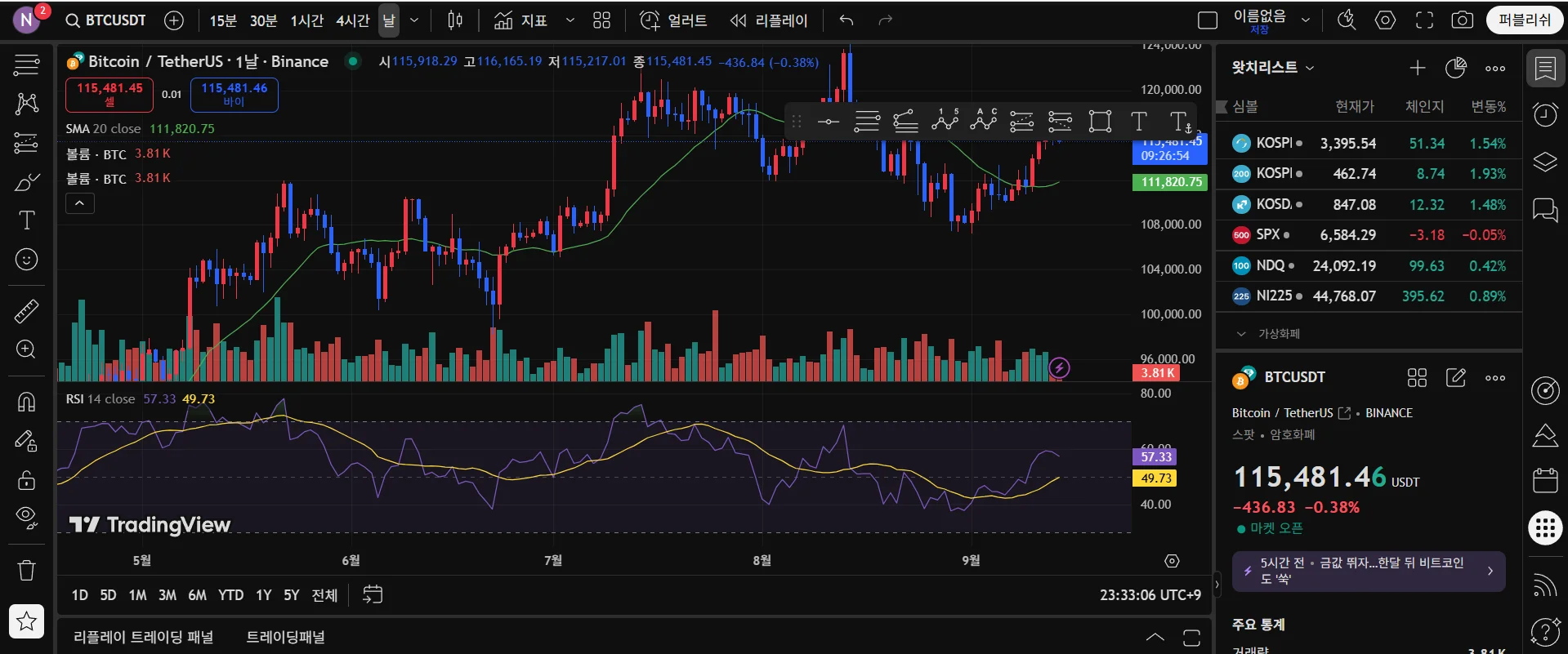Click the 23:33:06 UTC+9 timezone clock
Viewport: 1568px width, 654px height.
click(1150, 595)
